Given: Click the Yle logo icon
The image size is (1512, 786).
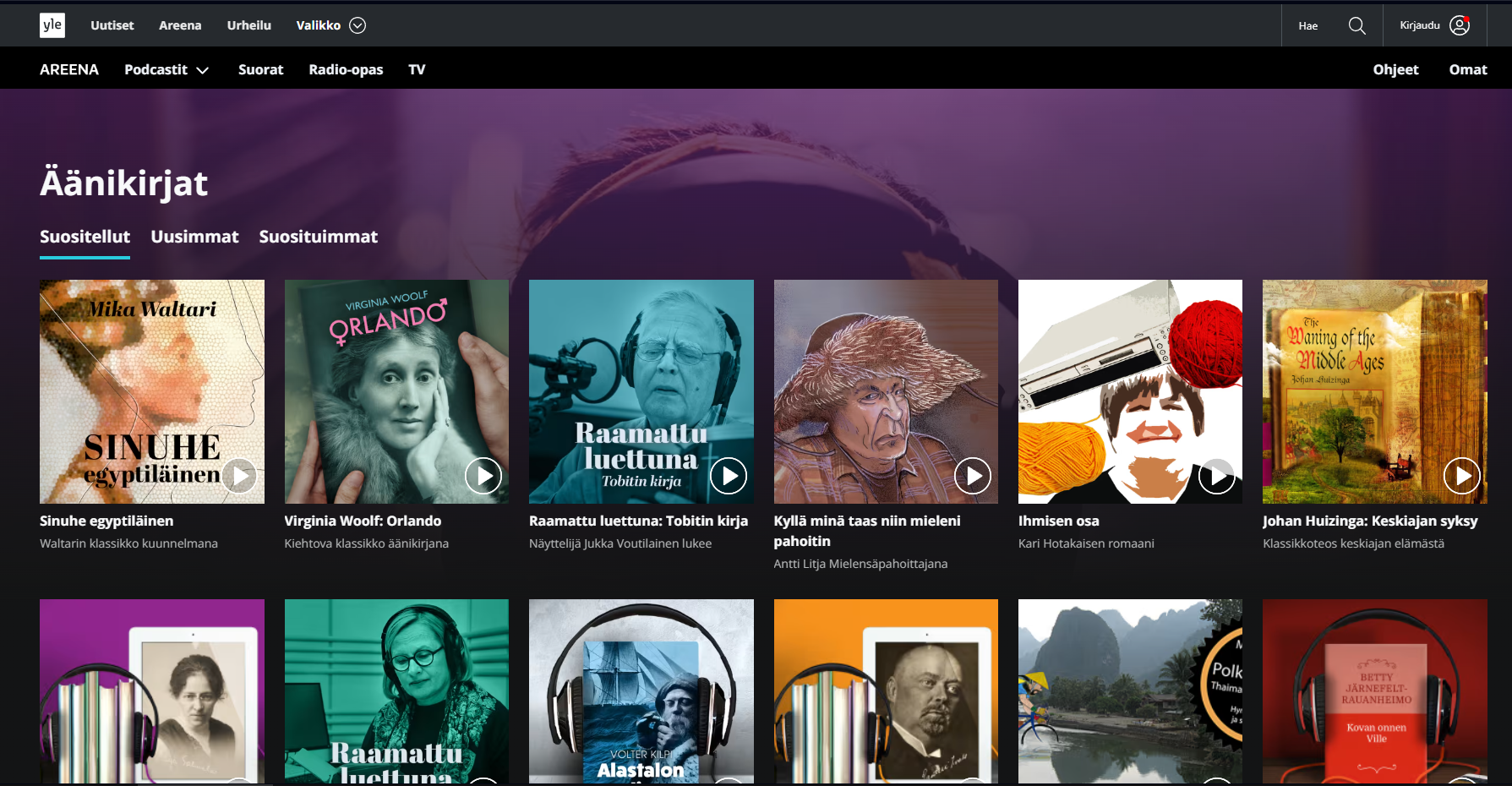Looking at the screenshot, I should tap(52, 25).
